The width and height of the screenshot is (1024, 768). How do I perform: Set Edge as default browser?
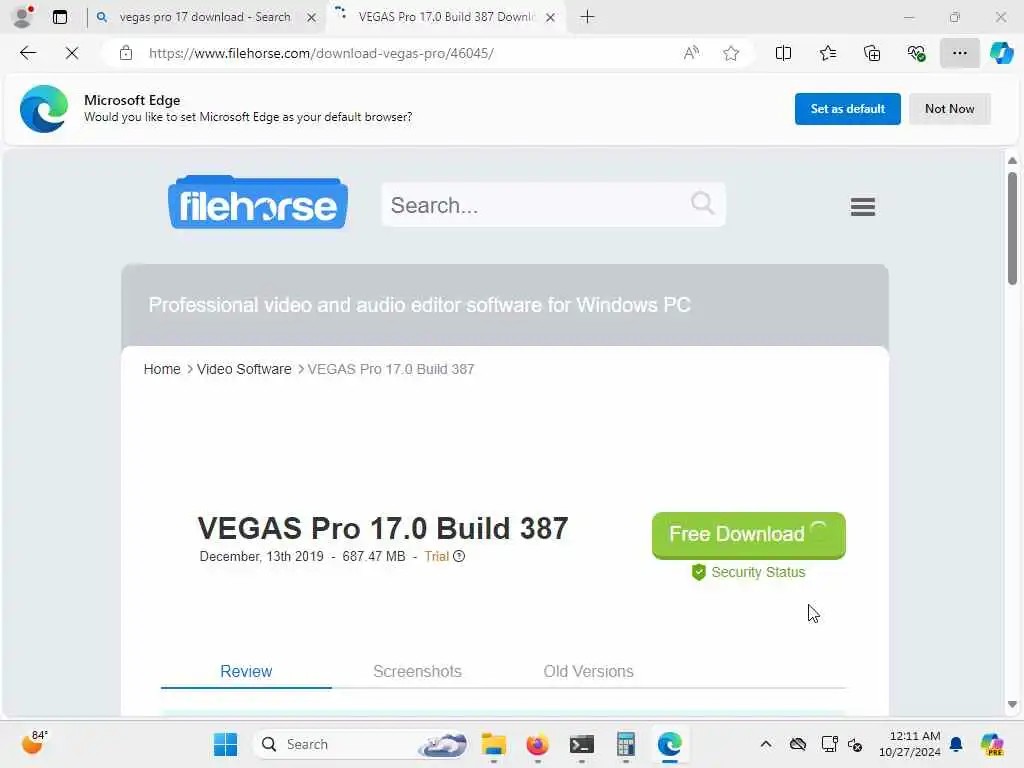tap(847, 109)
